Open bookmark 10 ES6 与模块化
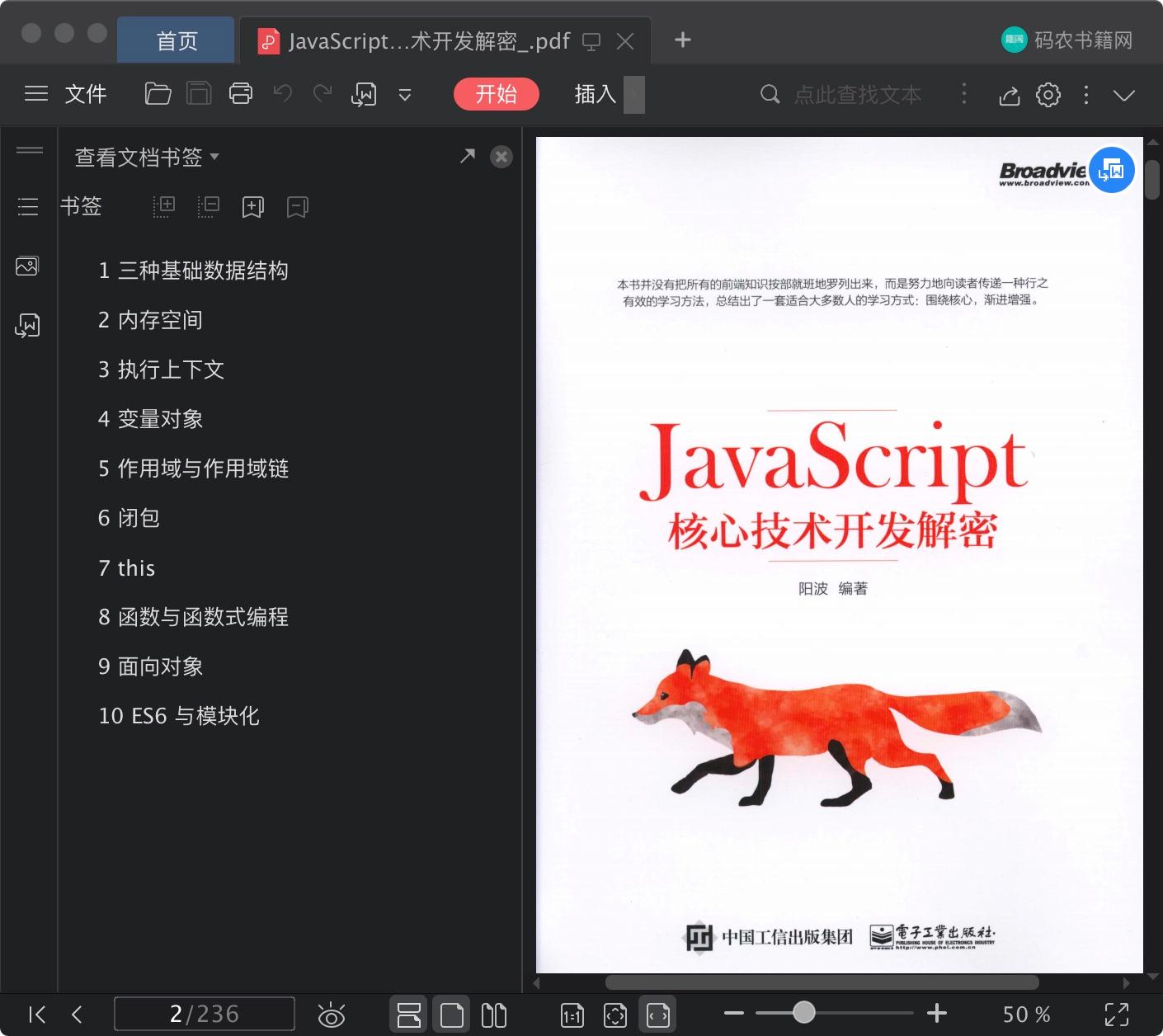1163x1036 pixels. [x=179, y=716]
